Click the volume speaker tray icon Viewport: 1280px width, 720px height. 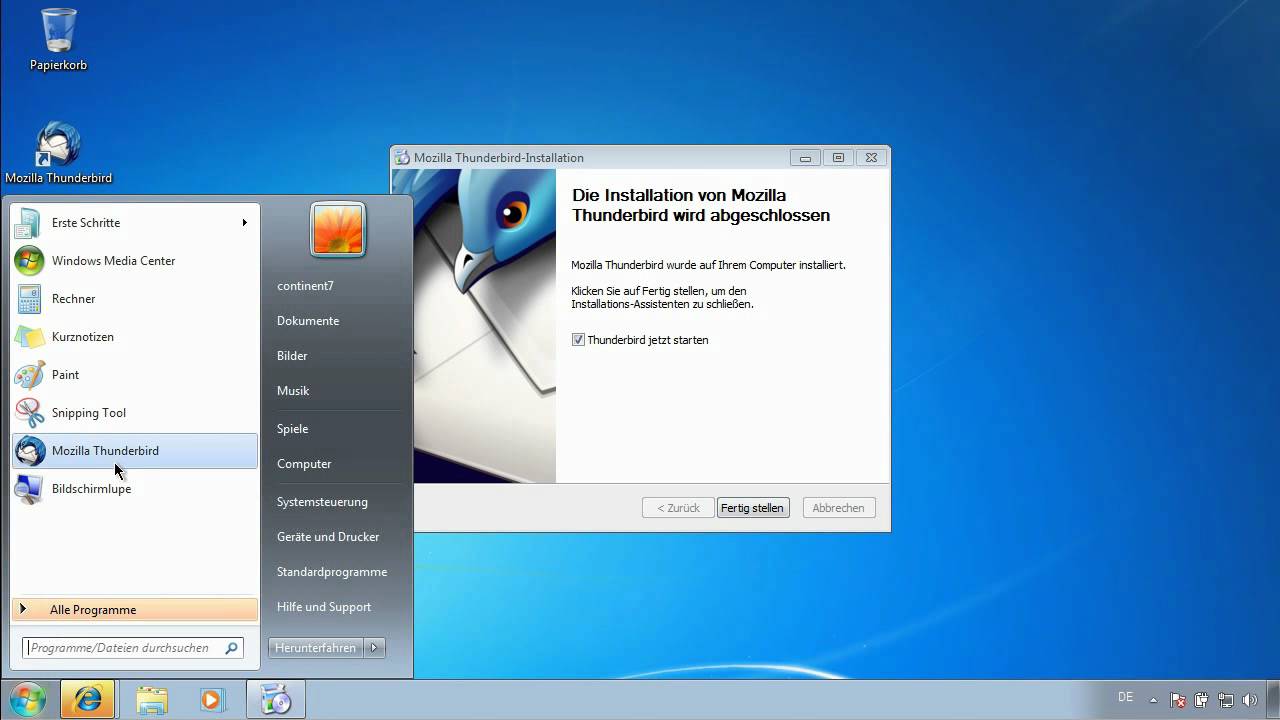pos(1249,700)
